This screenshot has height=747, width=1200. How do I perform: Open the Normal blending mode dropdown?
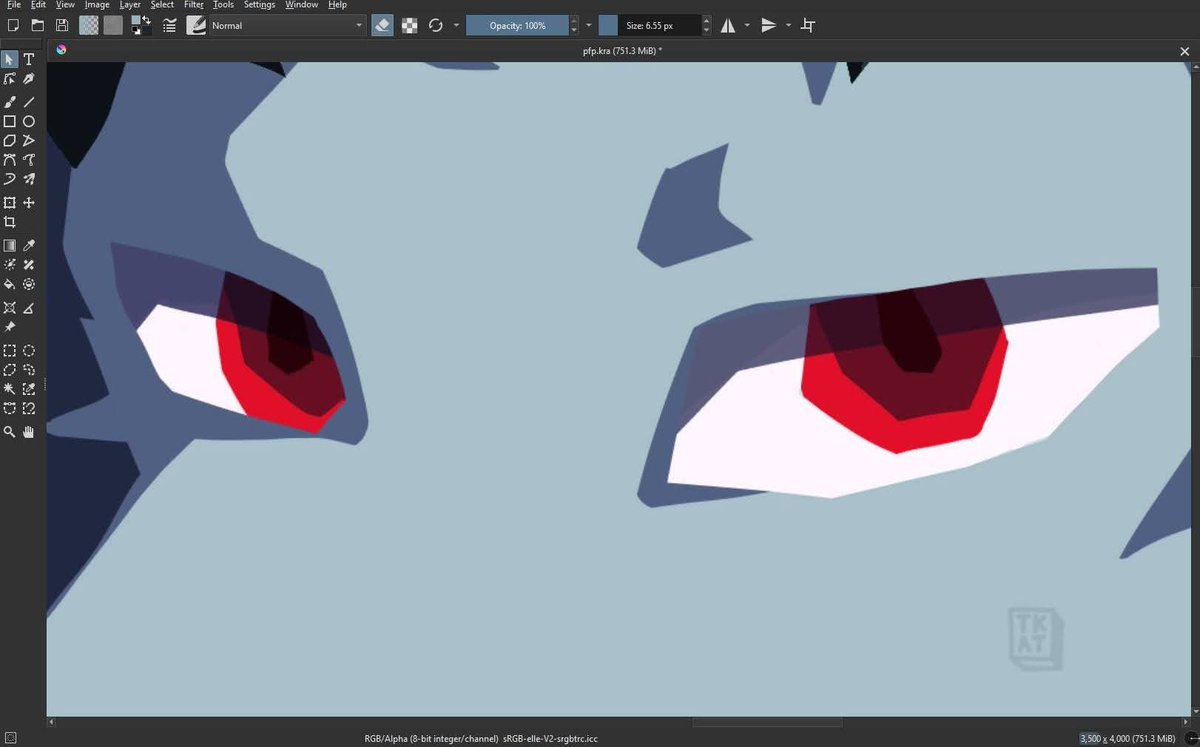(x=287, y=25)
